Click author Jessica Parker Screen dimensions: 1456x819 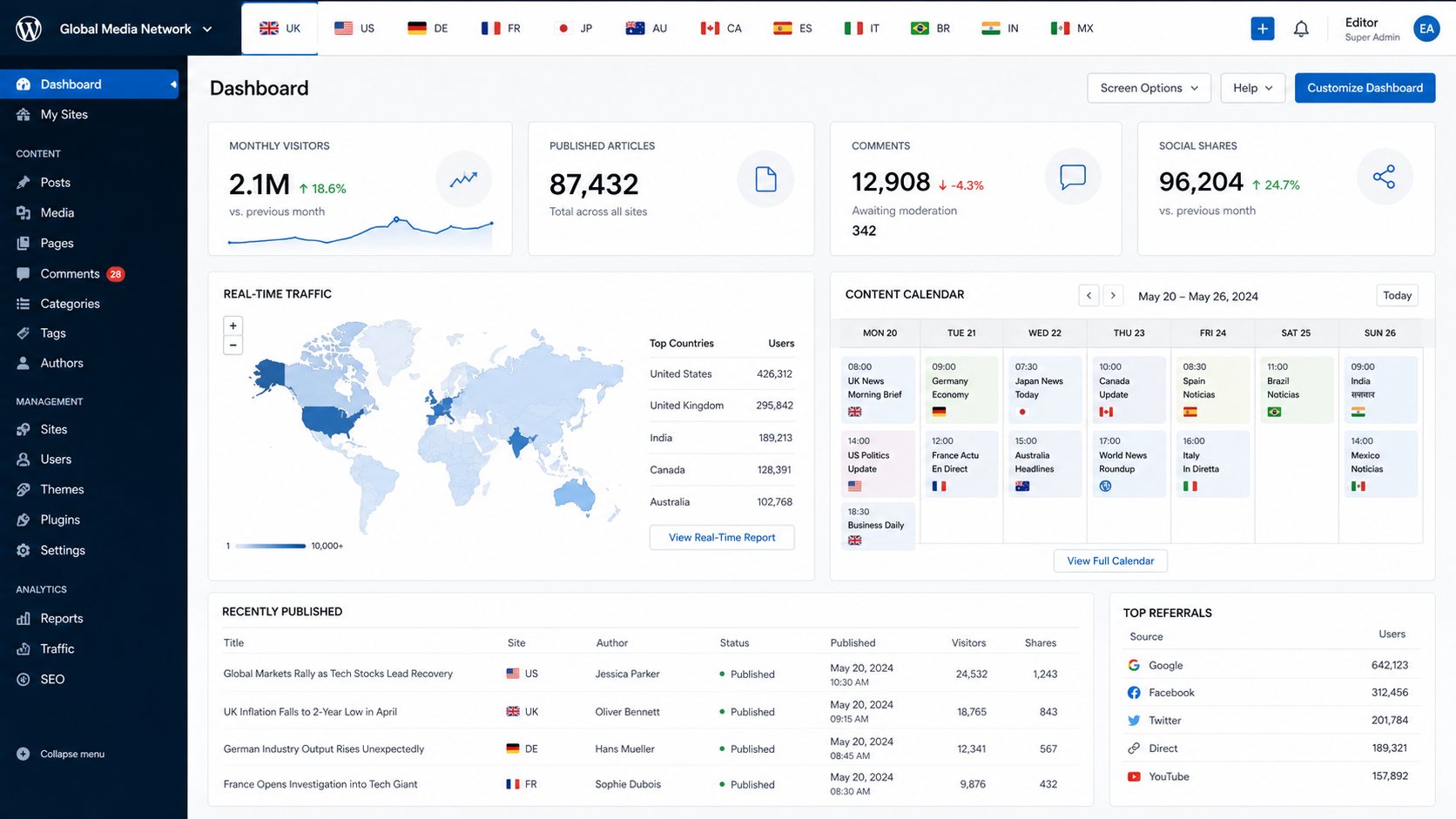click(627, 674)
